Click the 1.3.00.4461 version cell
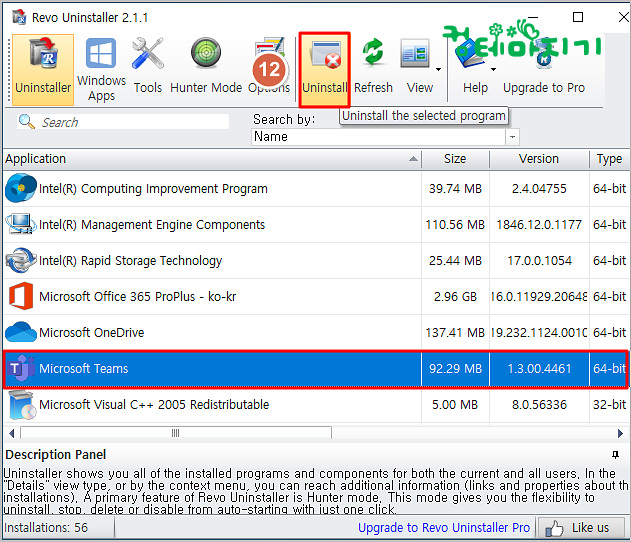 click(x=539, y=369)
